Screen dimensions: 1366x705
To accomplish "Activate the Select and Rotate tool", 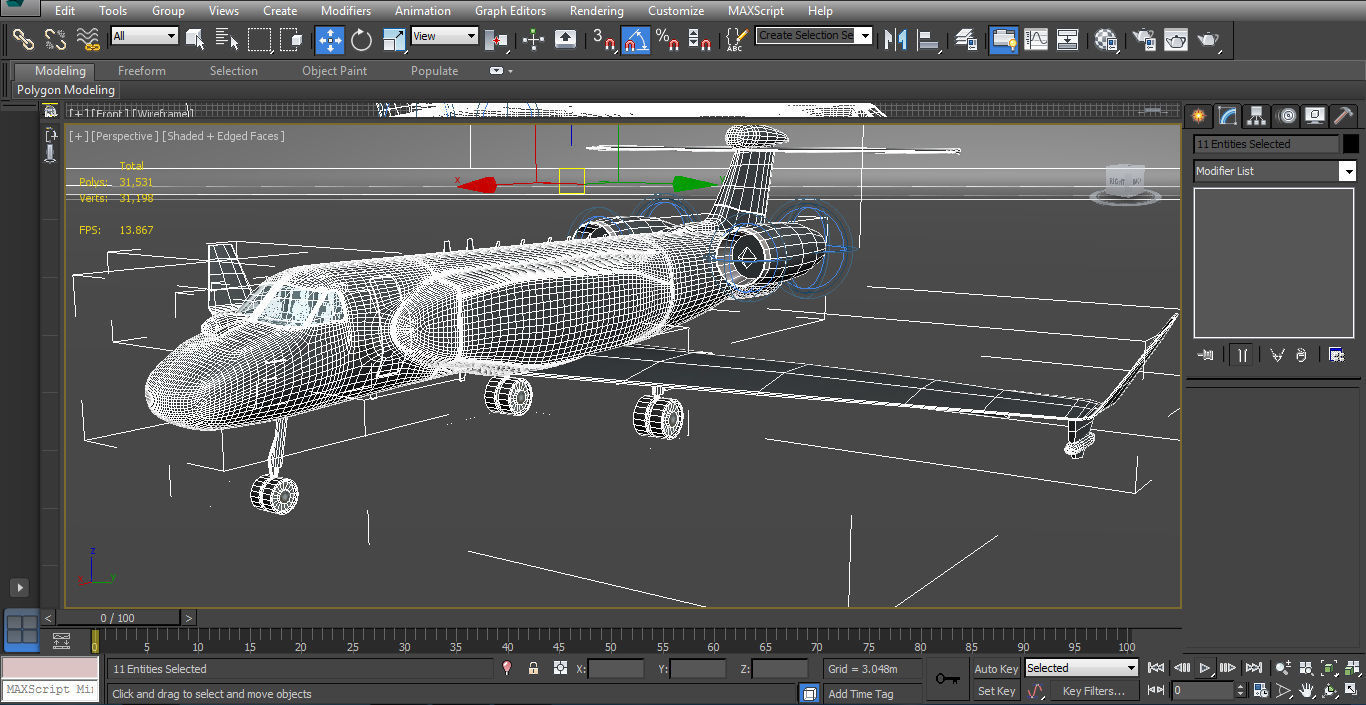I will pos(361,40).
